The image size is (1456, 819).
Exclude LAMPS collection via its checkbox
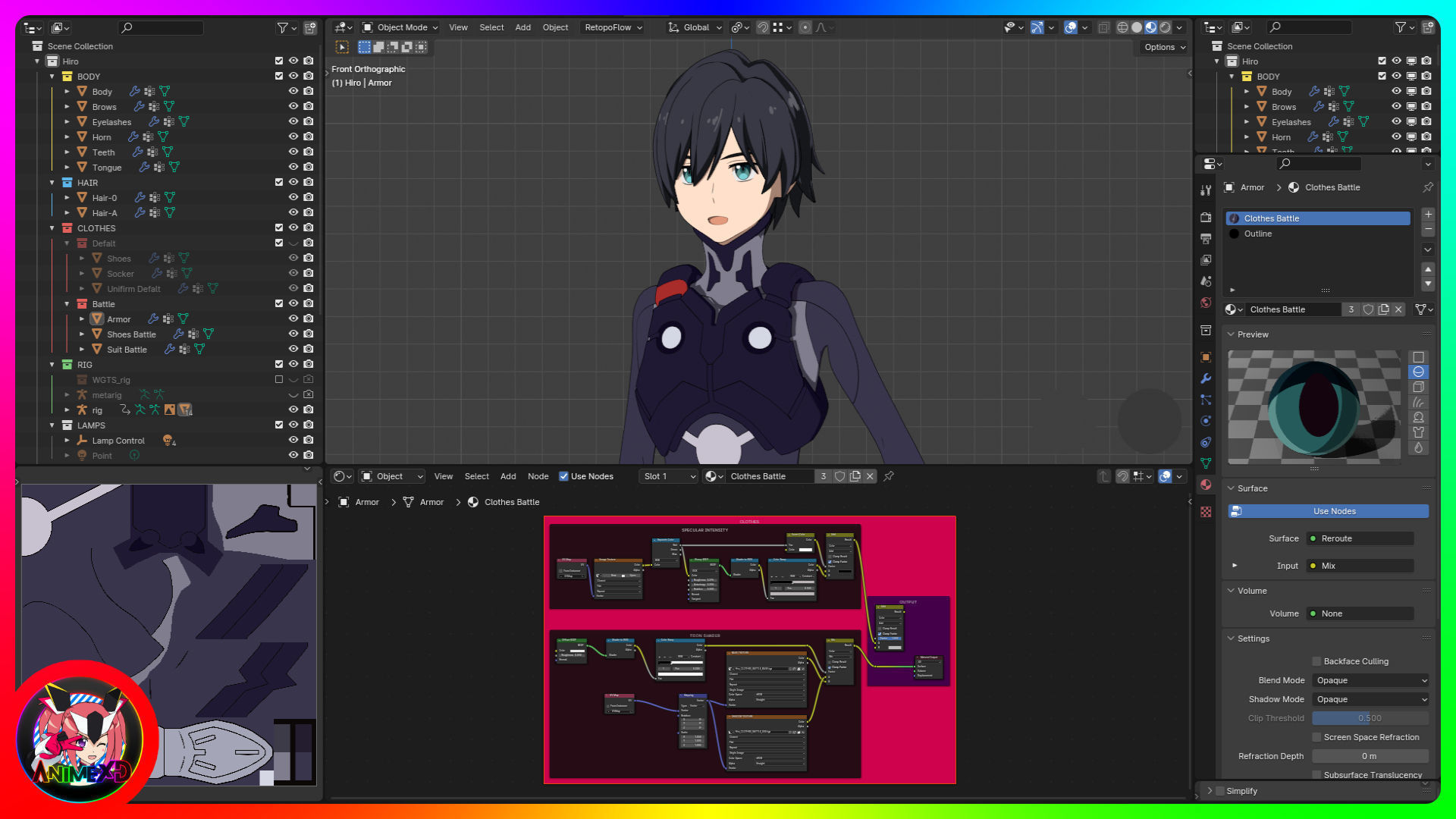(x=278, y=425)
